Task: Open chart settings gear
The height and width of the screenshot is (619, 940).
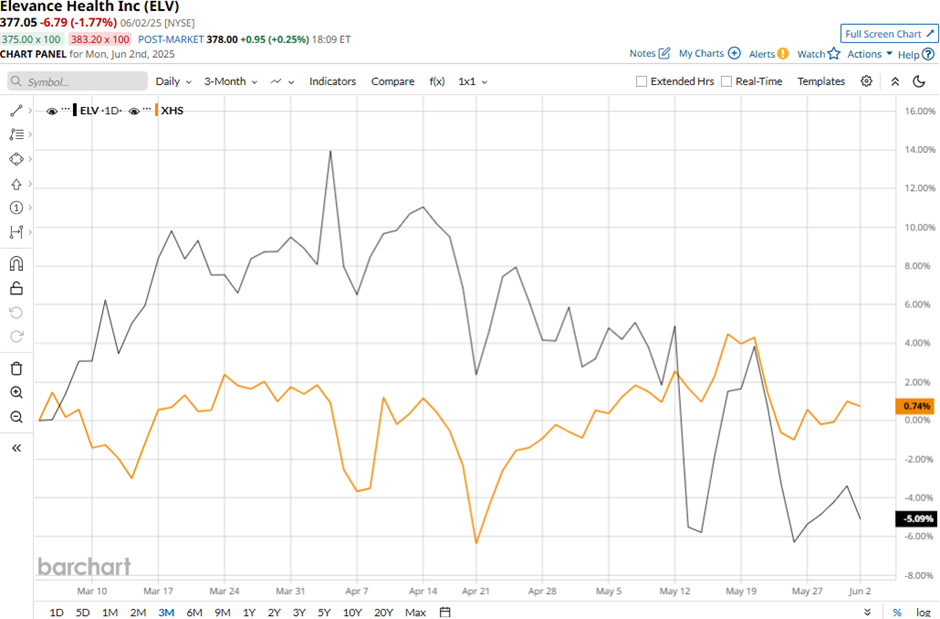Action: (866, 81)
